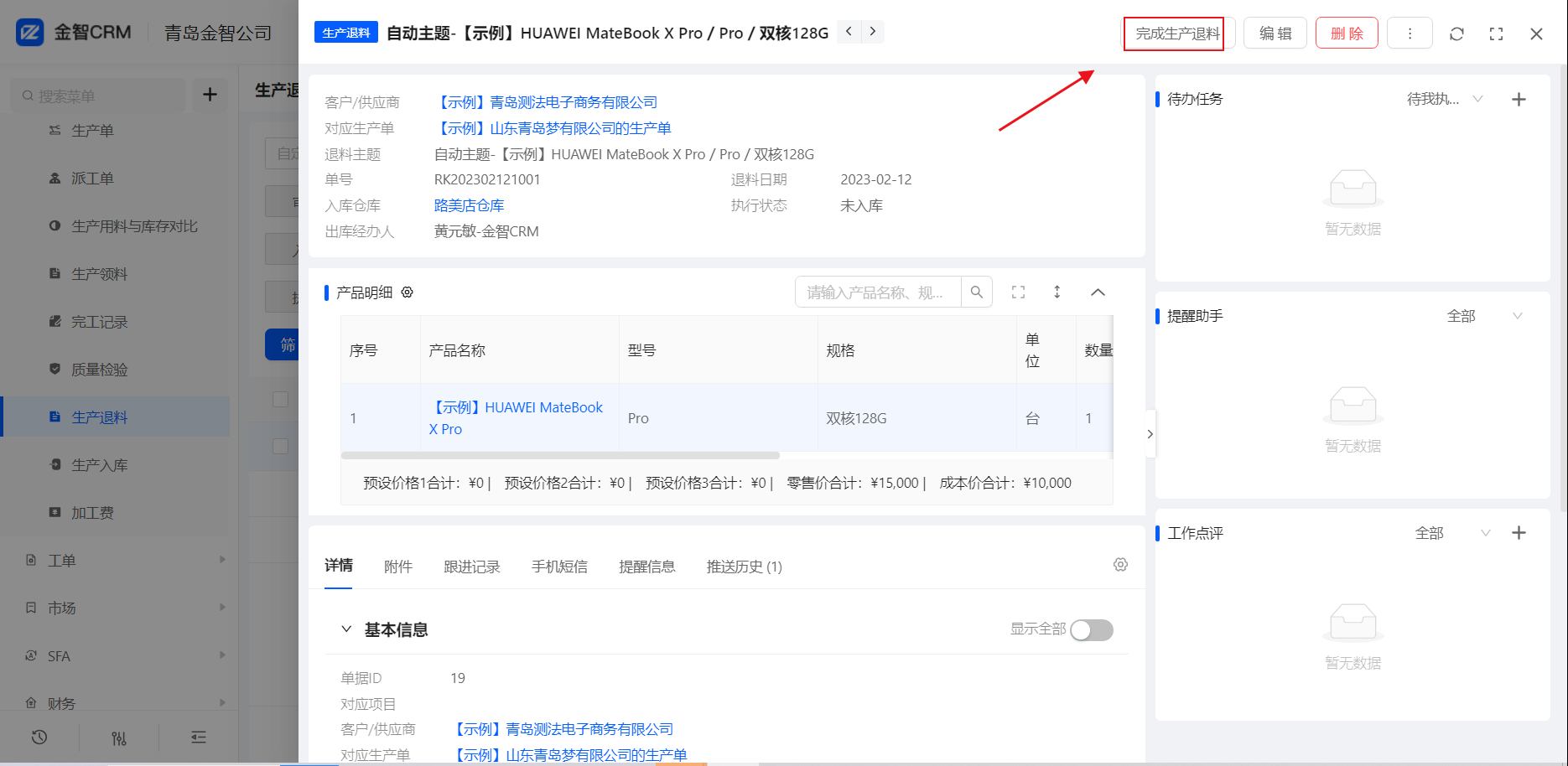Switch to the 附件 tab
This screenshot has width=1568, height=766.
point(398,567)
